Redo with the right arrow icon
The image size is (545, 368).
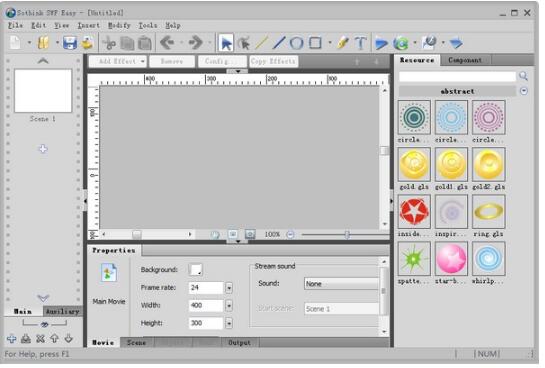pos(195,43)
